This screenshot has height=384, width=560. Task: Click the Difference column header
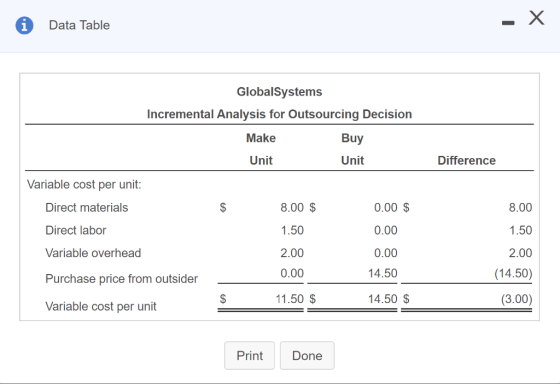[466, 160]
